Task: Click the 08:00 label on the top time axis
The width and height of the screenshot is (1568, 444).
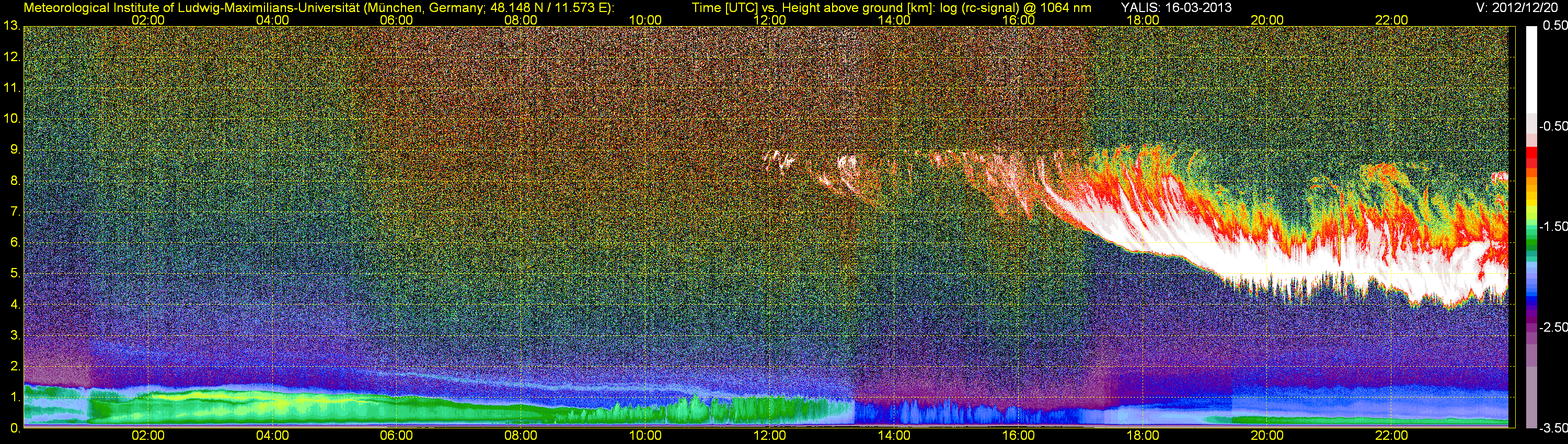Action: tap(521, 20)
